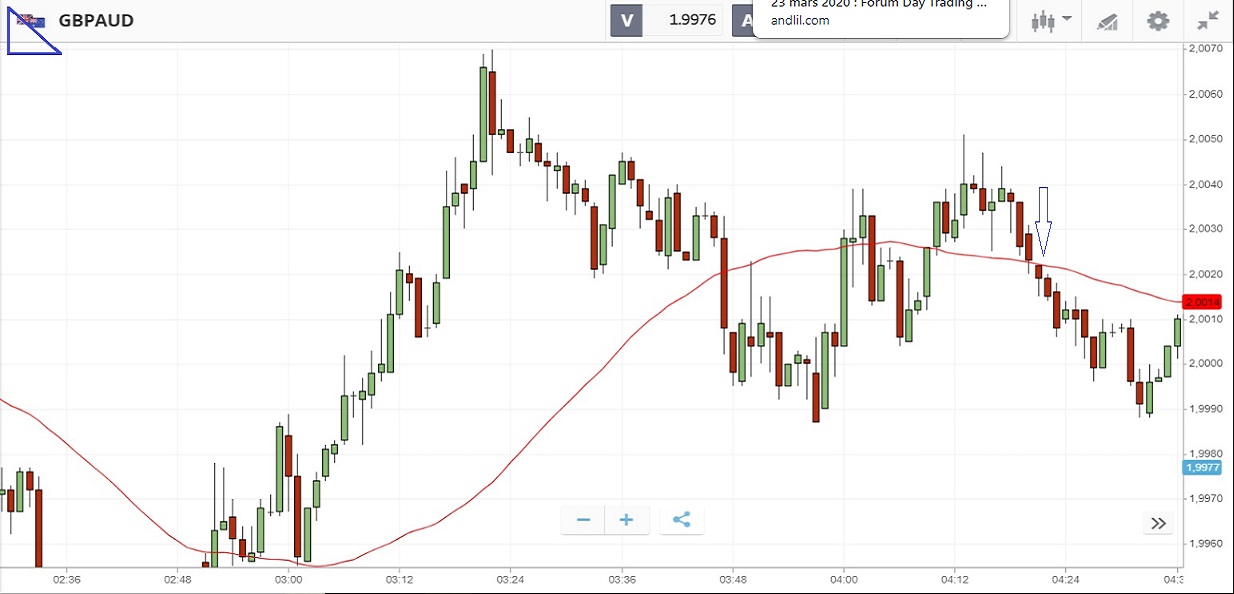Image resolution: width=1234 pixels, height=594 pixels.
Task: Open chart settings gear
Action: [x=1158, y=21]
